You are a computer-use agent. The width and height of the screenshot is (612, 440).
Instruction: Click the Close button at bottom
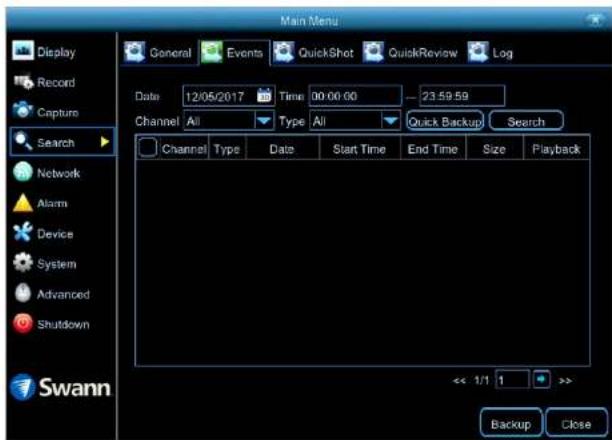click(x=576, y=424)
